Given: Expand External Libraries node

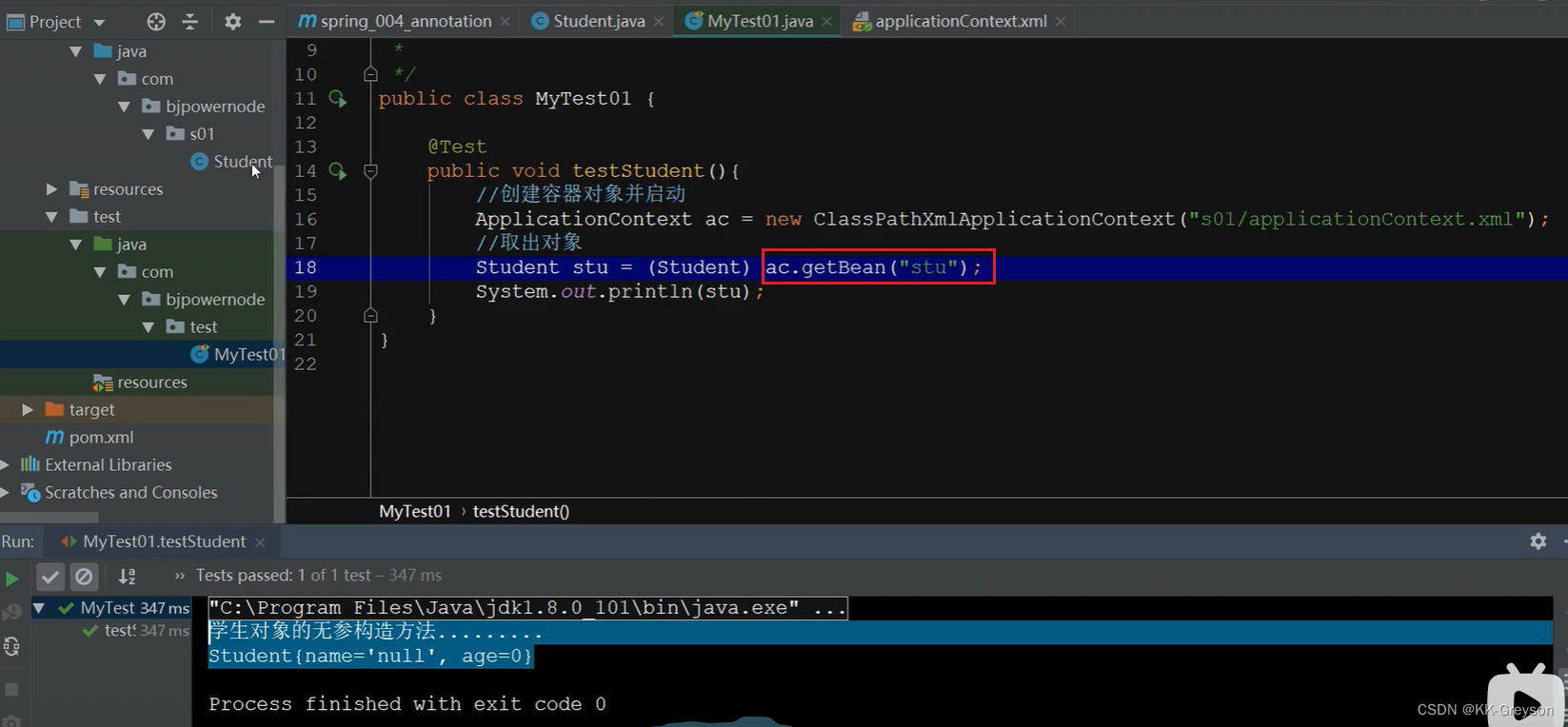Looking at the screenshot, I should (5, 465).
